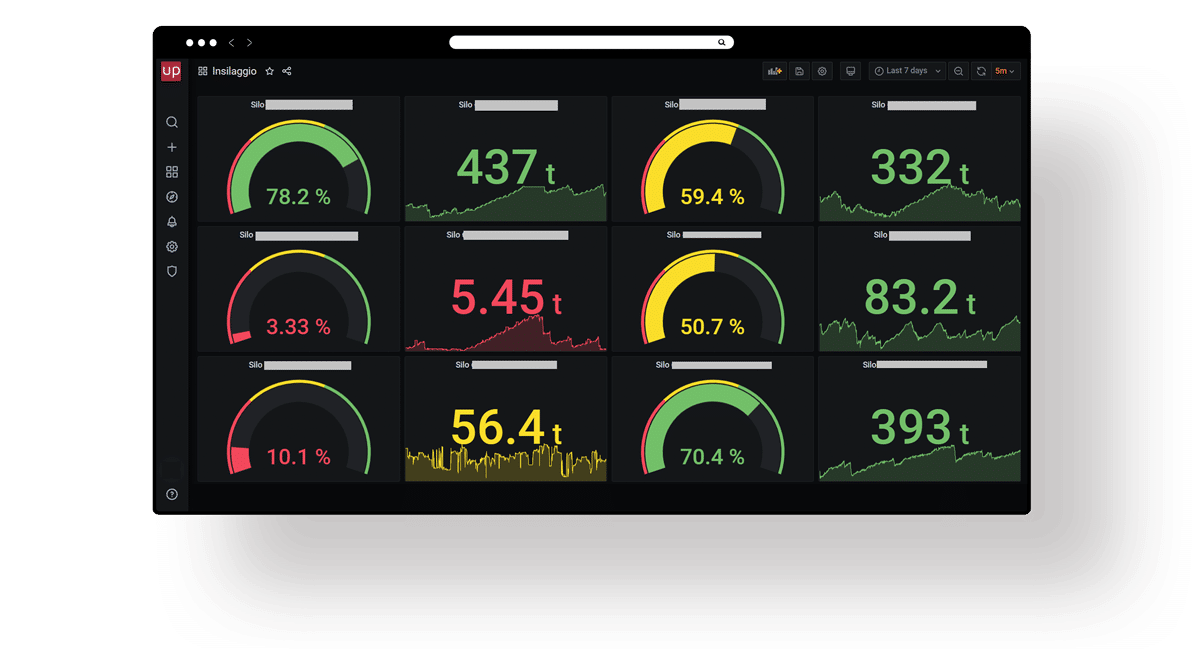Open Alerting bell icon in sidebar

pyautogui.click(x=172, y=222)
